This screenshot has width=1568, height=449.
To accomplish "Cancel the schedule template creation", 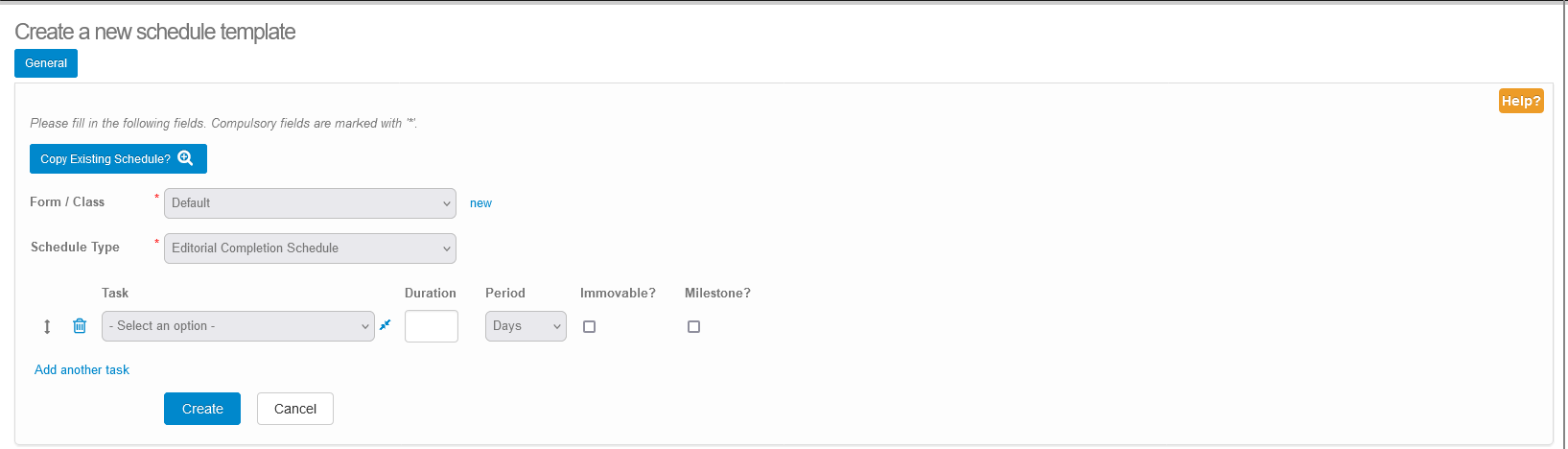I will 295,409.
